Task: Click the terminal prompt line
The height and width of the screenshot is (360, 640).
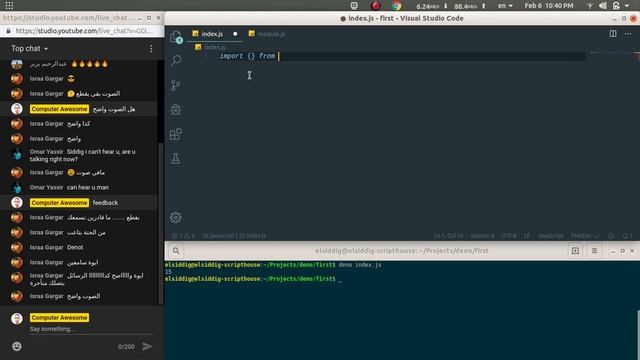Action: (253, 279)
